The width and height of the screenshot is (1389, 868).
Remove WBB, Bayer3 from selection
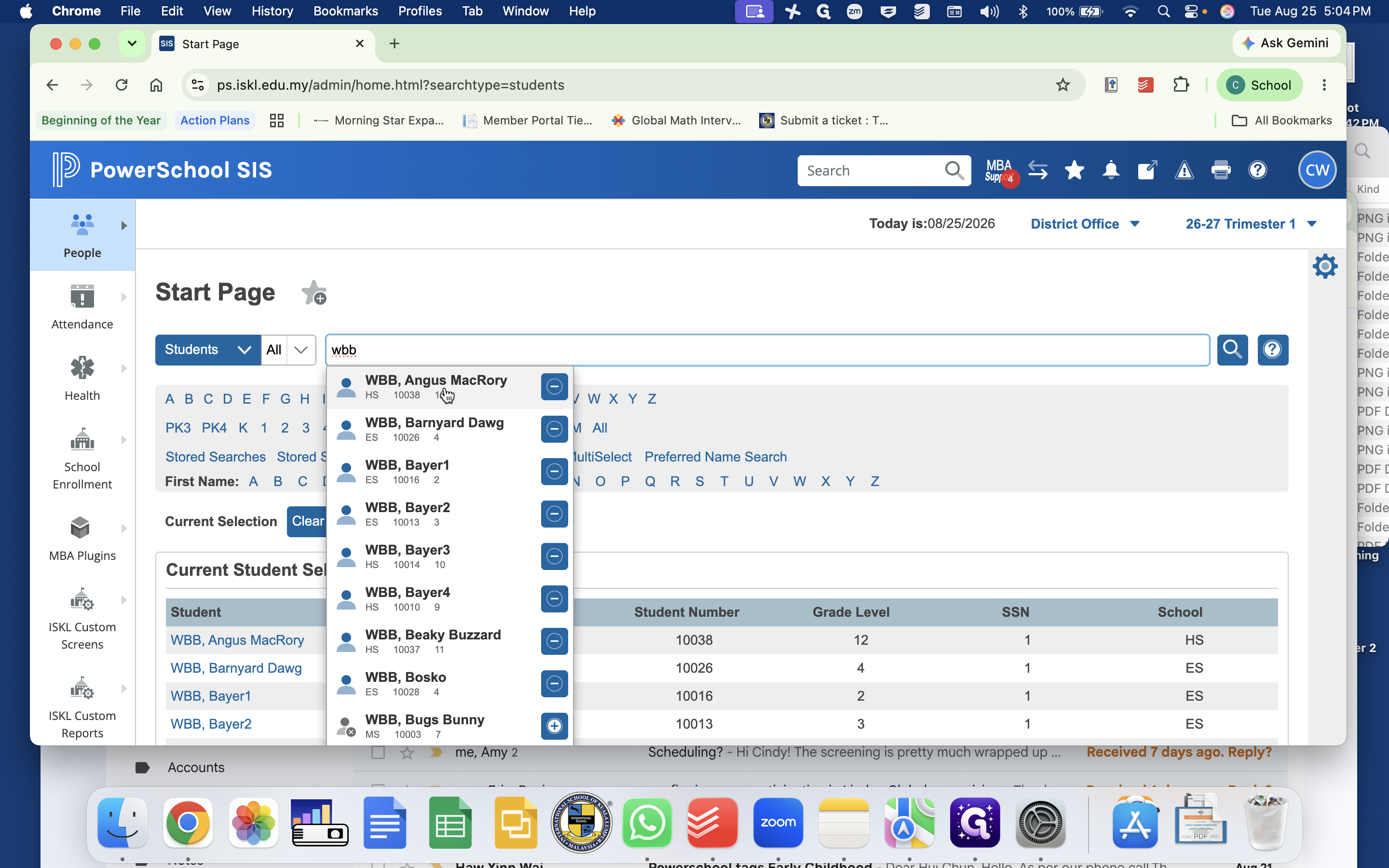[x=554, y=556]
